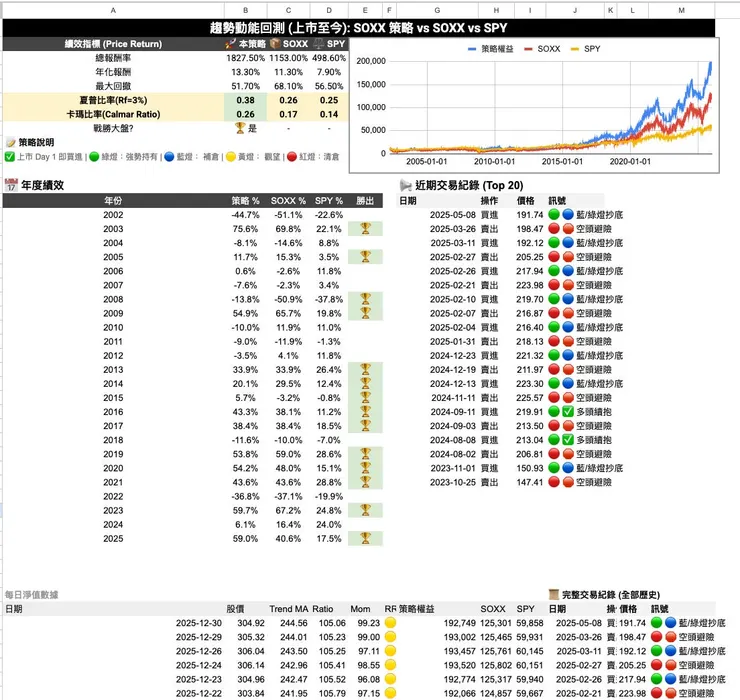
Task: Select trade price 225.57
Action: tap(530, 398)
